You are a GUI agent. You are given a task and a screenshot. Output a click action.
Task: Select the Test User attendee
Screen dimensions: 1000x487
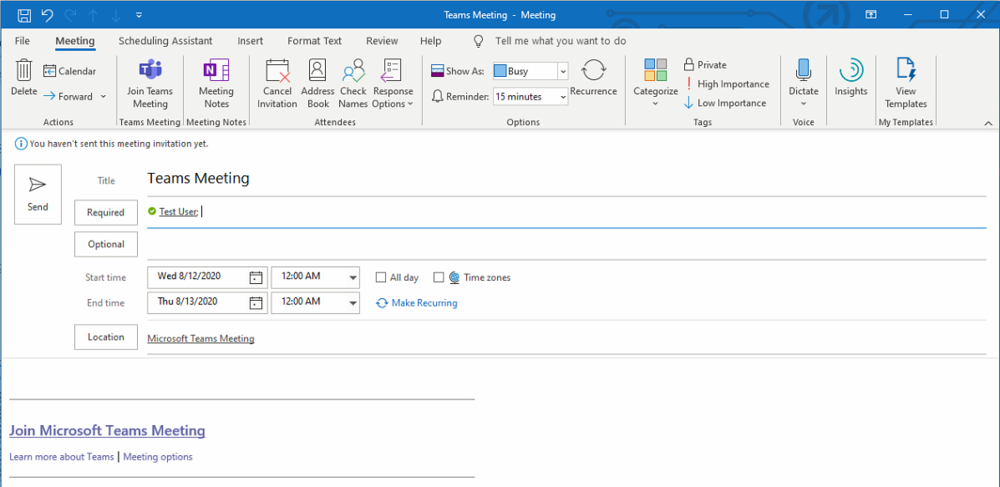(178, 212)
